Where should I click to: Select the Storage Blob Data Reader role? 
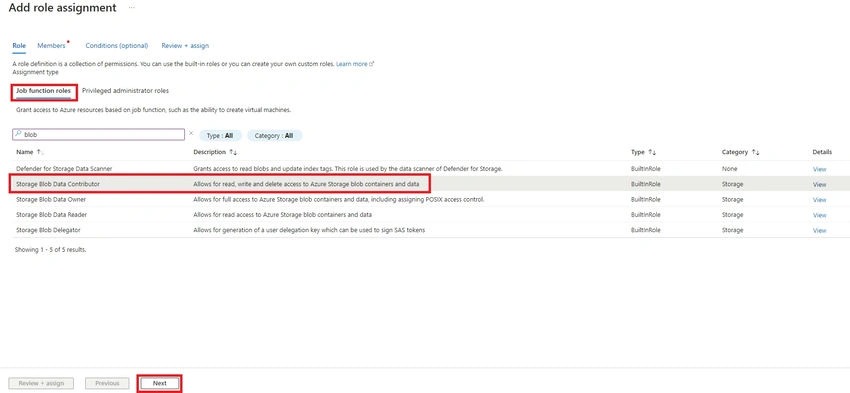click(x=431, y=215)
